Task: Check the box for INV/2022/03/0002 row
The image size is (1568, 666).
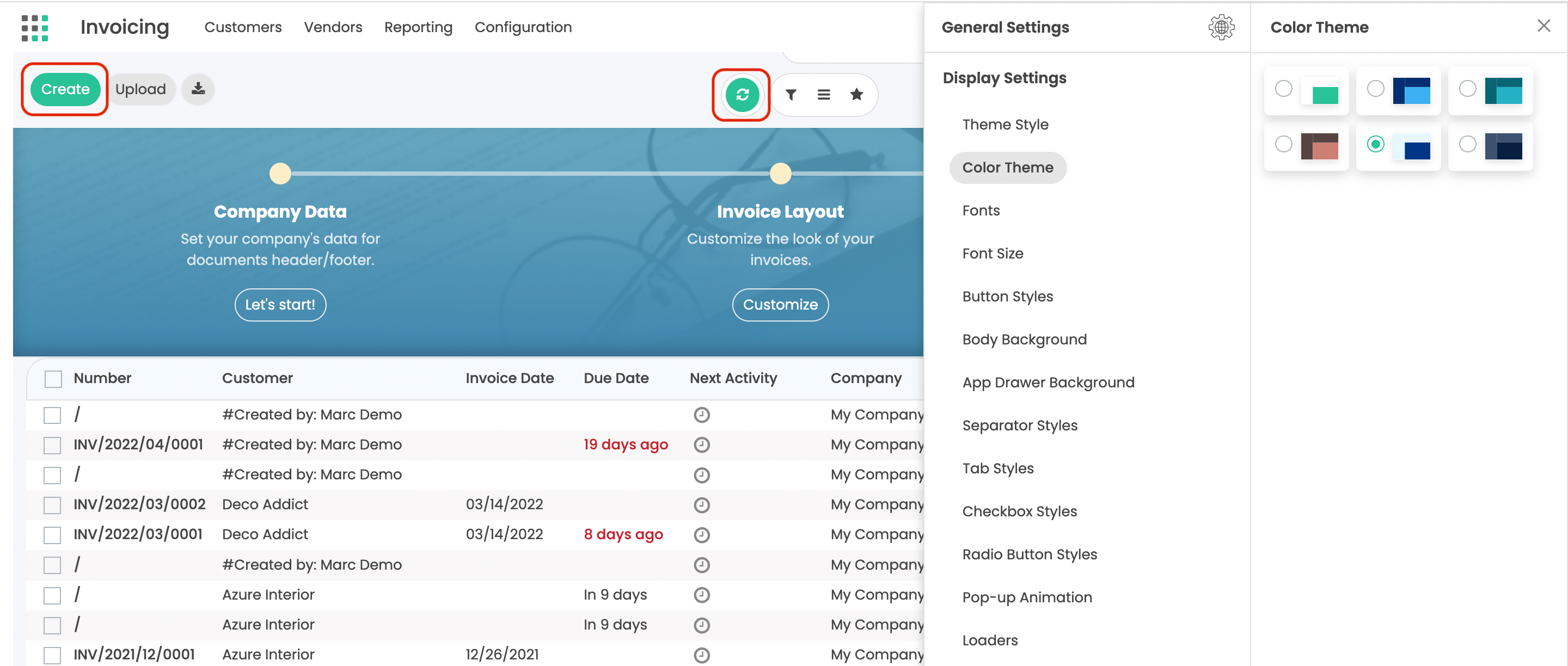Action: pyautogui.click(x=52, y=504)
